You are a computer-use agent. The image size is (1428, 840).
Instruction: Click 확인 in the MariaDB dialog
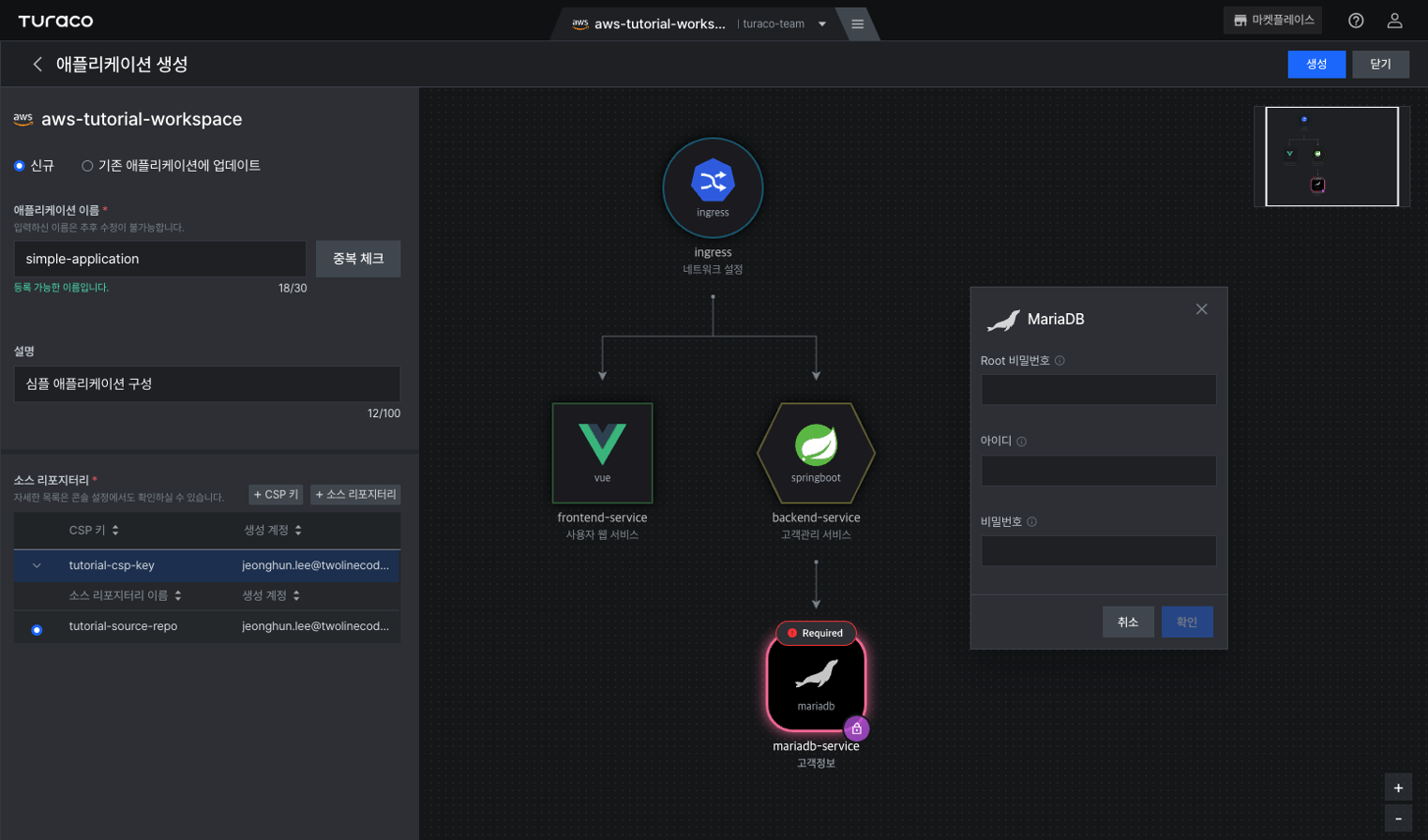[1187, 622]
